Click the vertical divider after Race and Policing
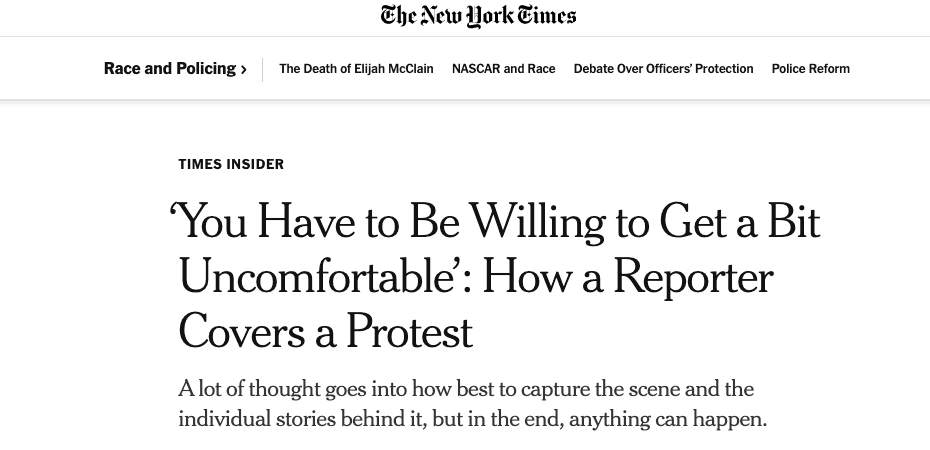Image resolution: width=930 pixels, height=450 pixels. click(263, 69)
